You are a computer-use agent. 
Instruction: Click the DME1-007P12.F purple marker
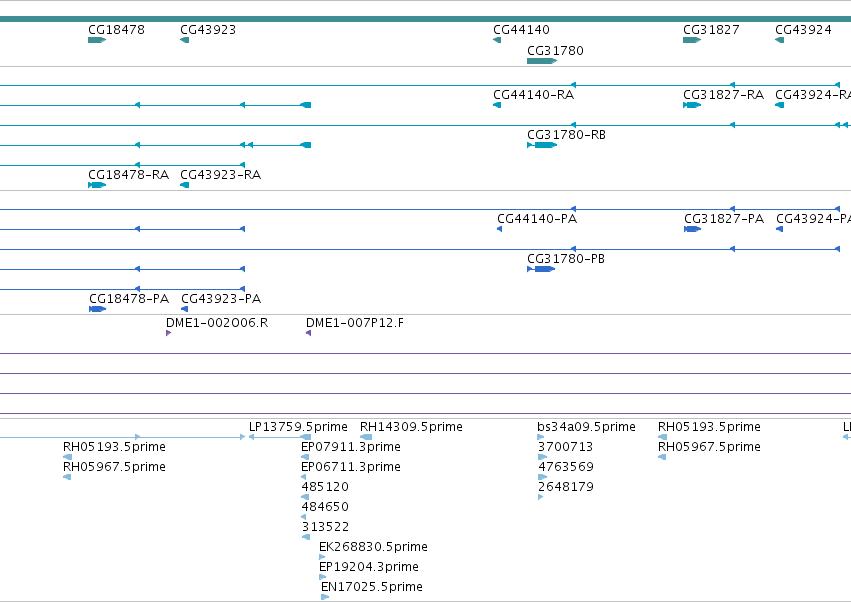click(308, 333)
